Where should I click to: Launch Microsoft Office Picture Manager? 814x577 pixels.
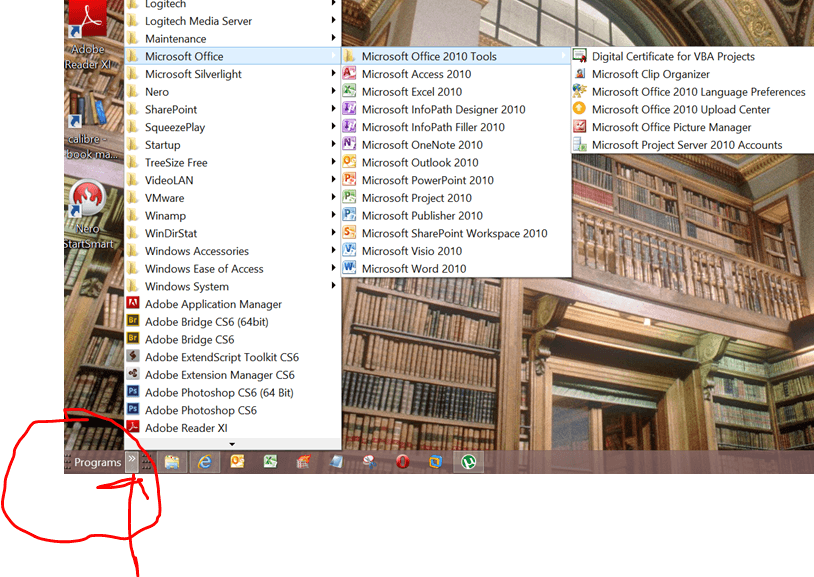click(670, 127)
